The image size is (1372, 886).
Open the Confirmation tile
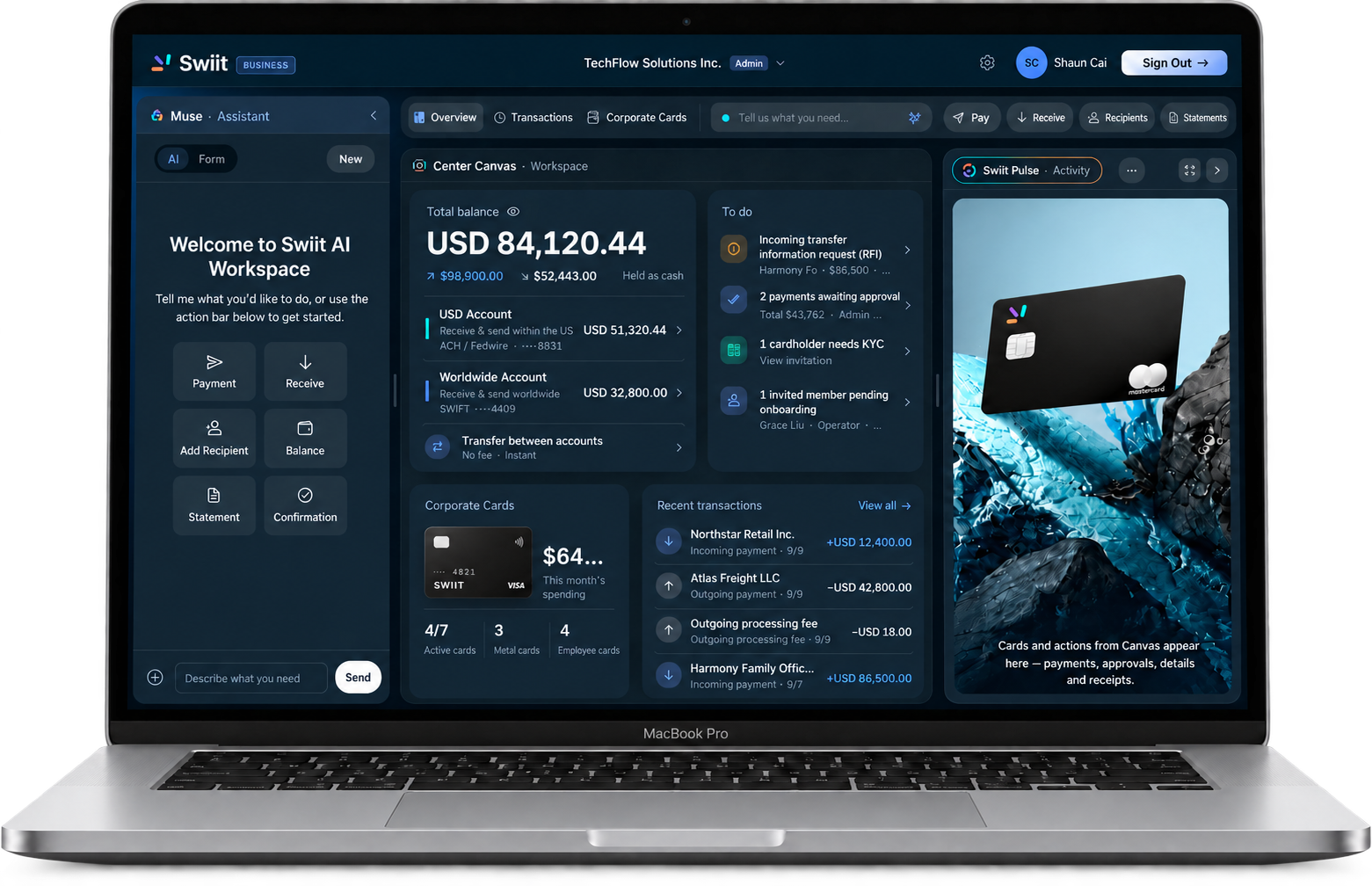click(305, 505)
